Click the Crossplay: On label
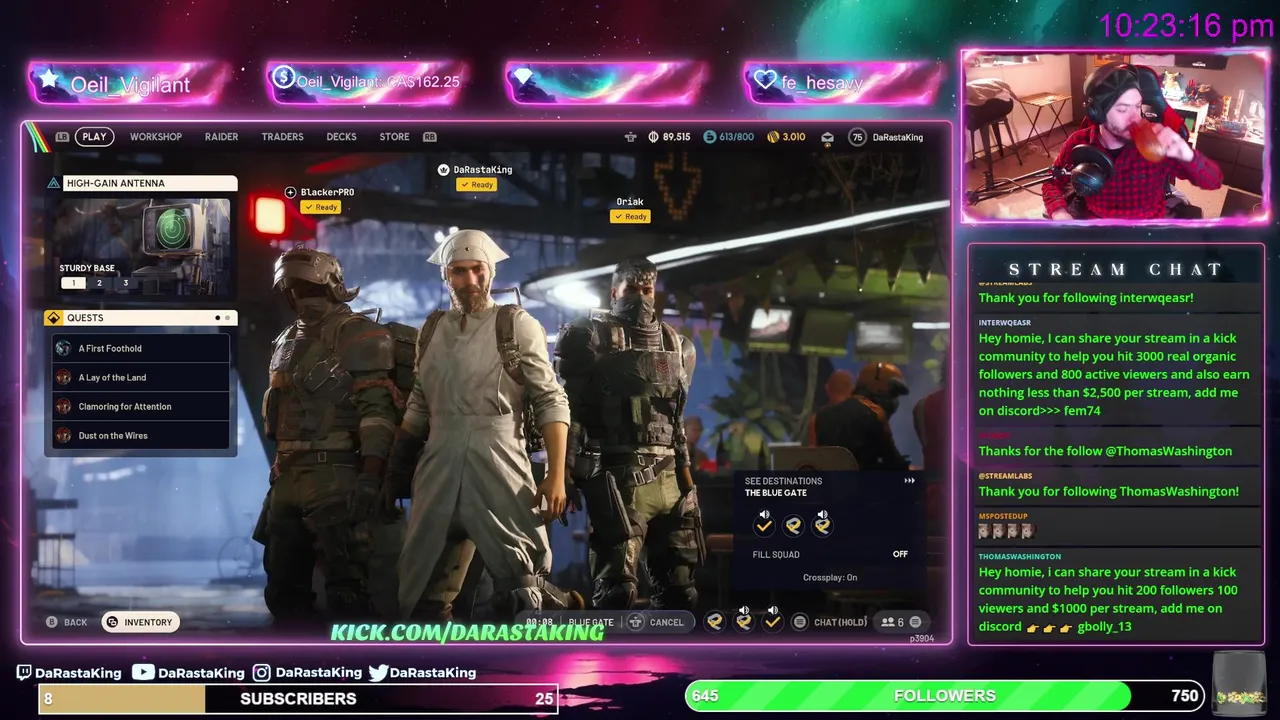 (830, 577)
